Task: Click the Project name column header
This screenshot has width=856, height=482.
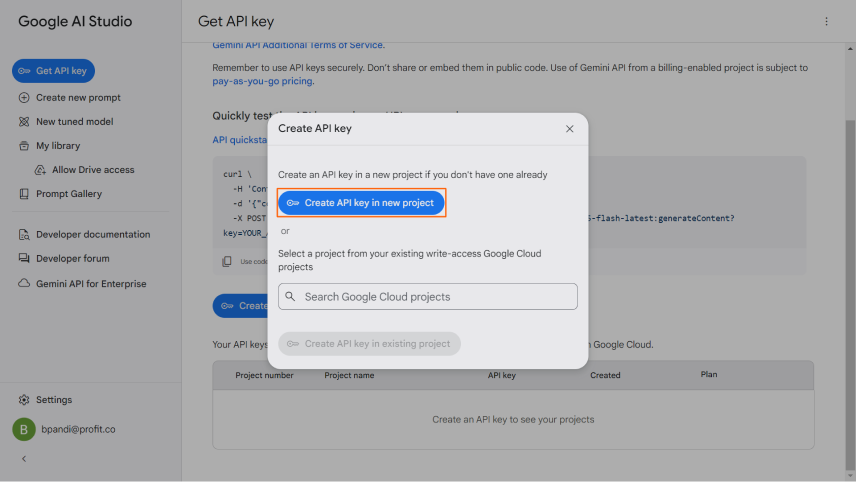Action: point(349,375)
